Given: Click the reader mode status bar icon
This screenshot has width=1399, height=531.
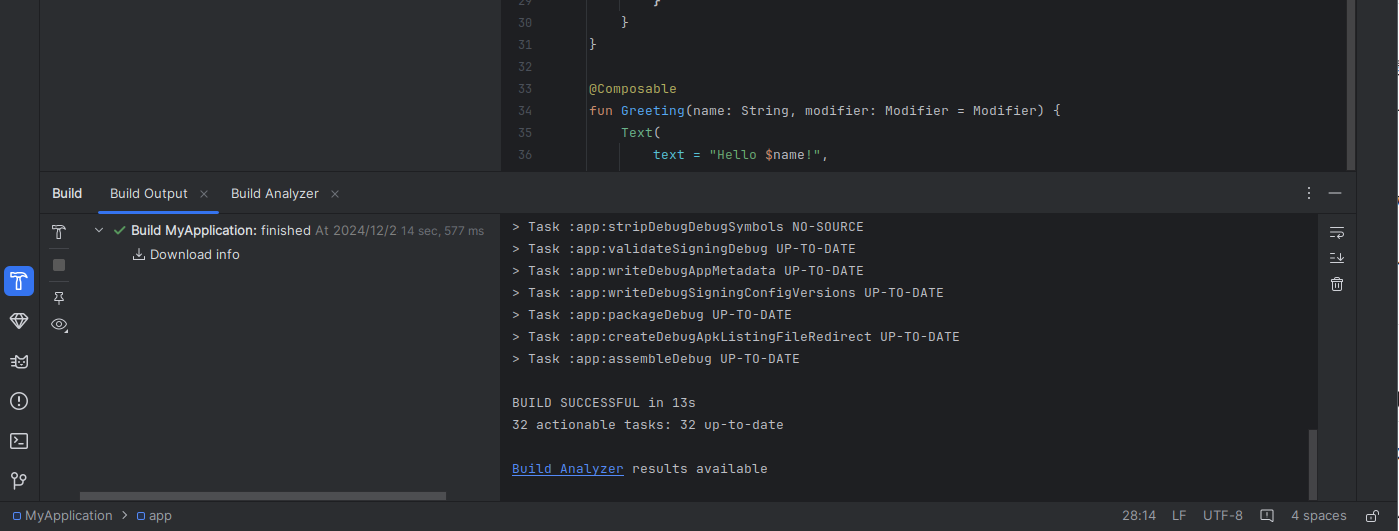Looking at the screenshot, I should coord(1267,516).
